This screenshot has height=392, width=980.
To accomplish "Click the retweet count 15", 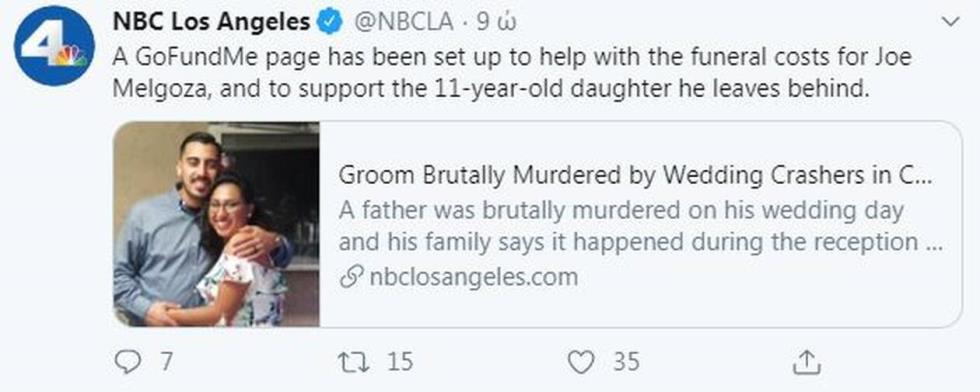I will [400, 362].
